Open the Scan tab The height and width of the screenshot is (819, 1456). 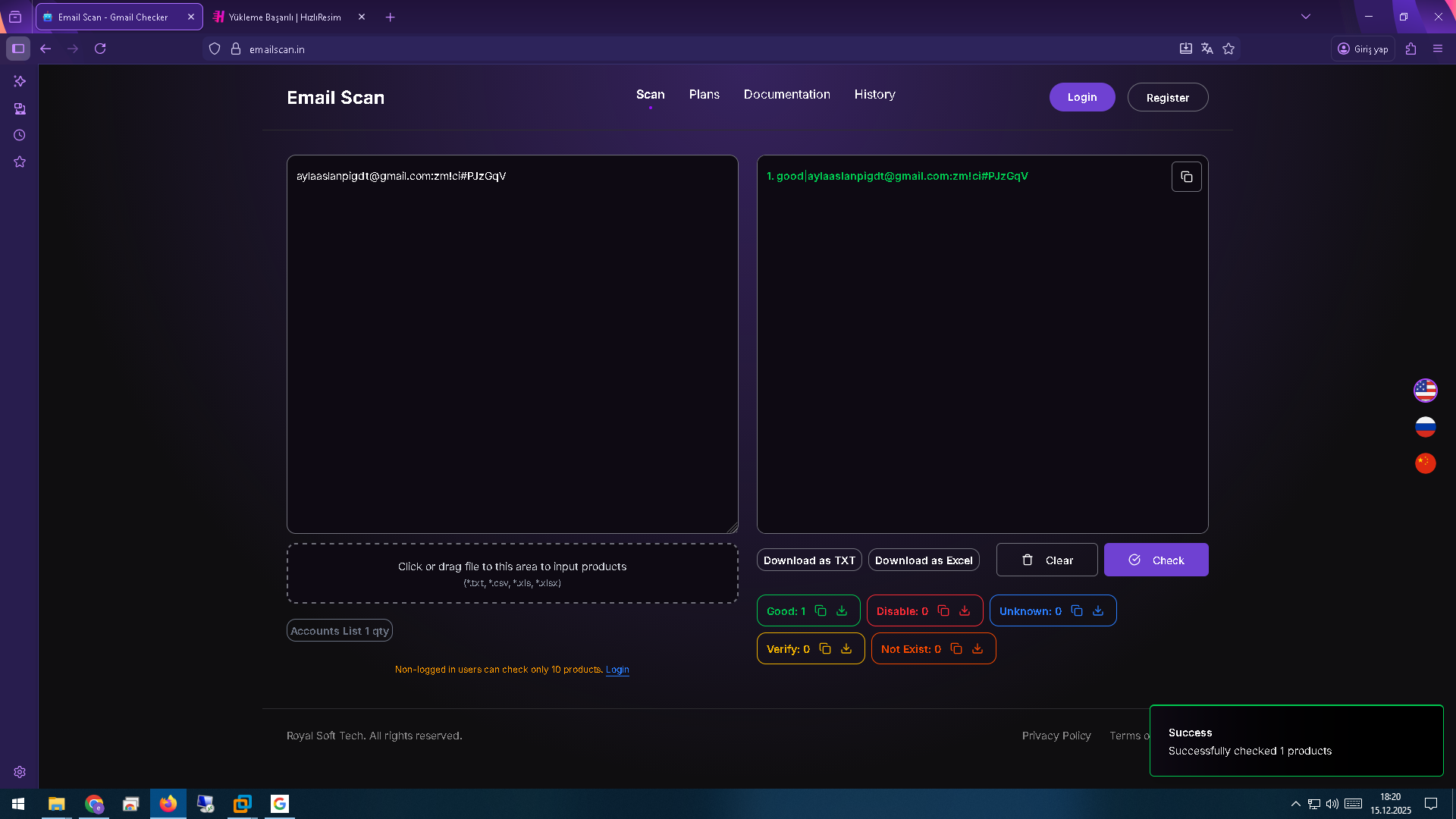pos(650,95)
